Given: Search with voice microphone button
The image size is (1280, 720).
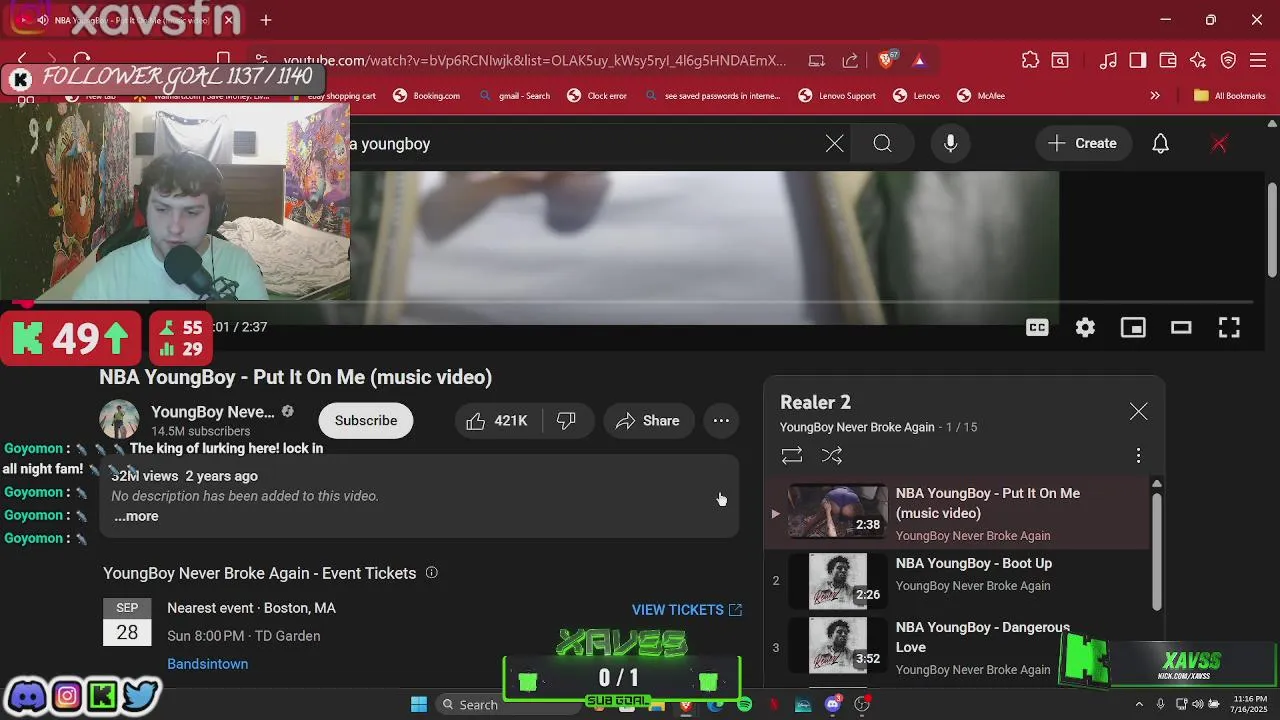Looking at the screenshot, I should [951, 144].
